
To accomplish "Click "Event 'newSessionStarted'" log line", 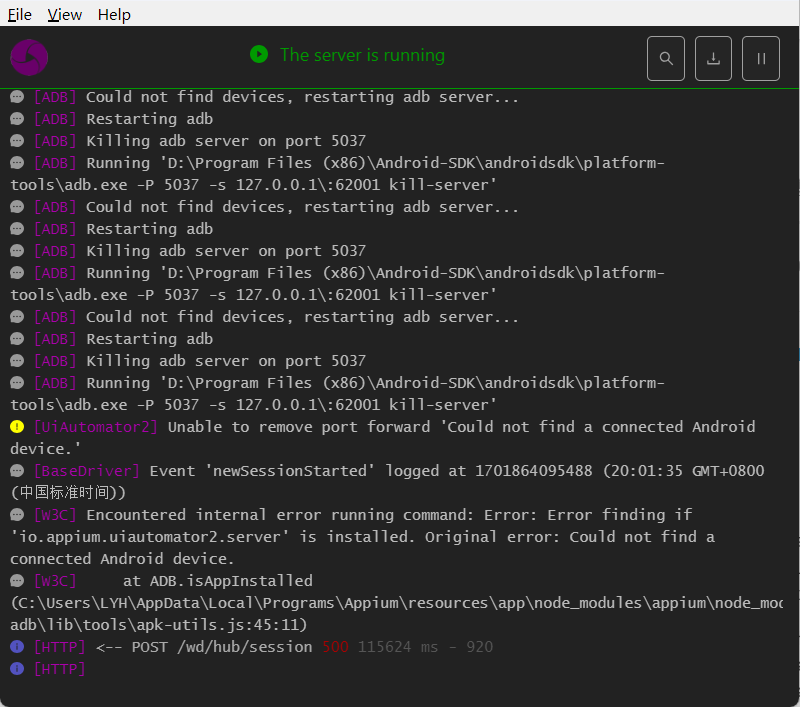I will [x=263, y=470].
